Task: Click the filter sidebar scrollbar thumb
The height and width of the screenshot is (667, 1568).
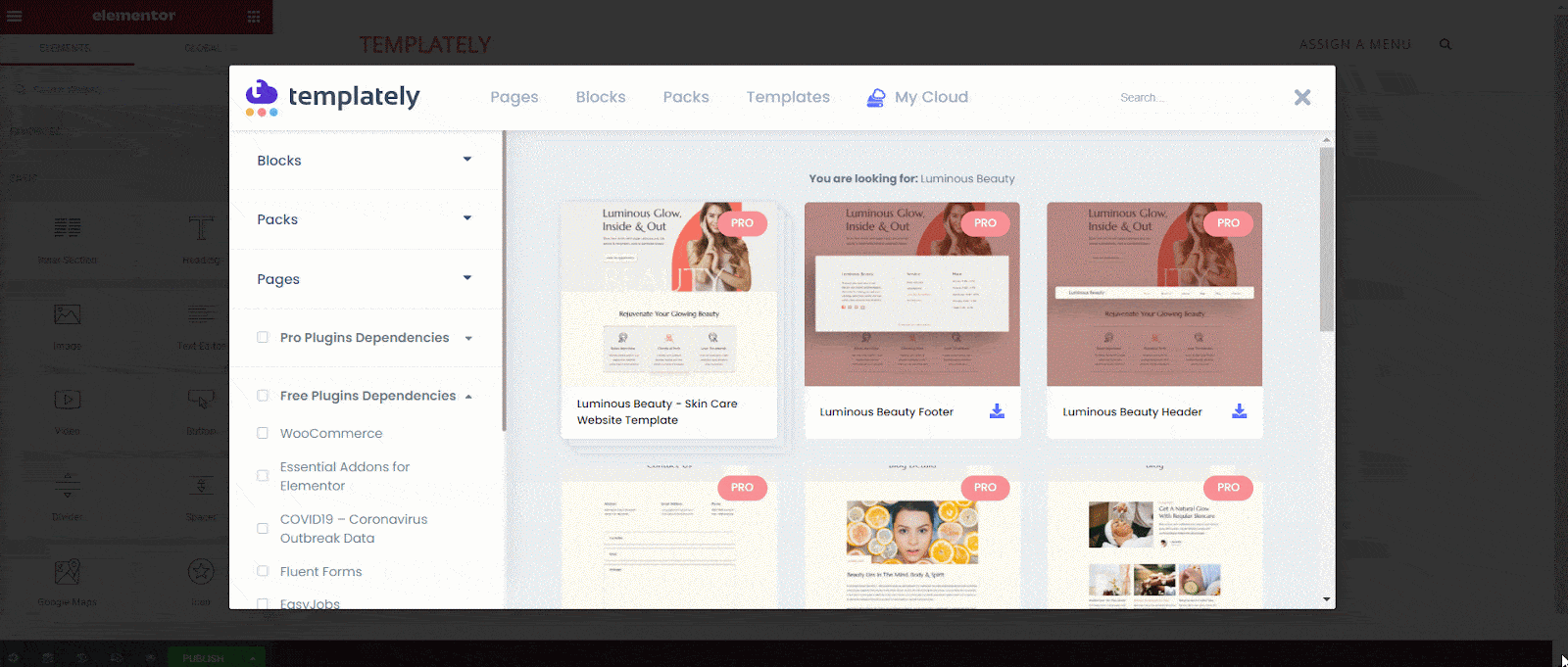Action: coord(504,281)
